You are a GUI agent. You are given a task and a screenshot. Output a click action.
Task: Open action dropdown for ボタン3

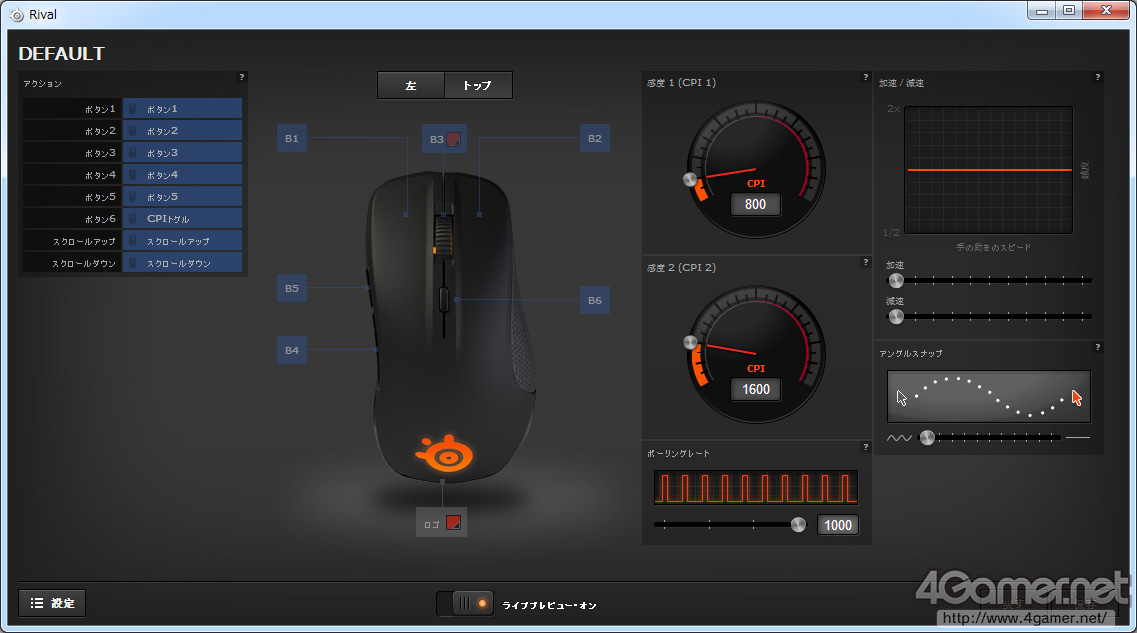click(x=182, y=153)
